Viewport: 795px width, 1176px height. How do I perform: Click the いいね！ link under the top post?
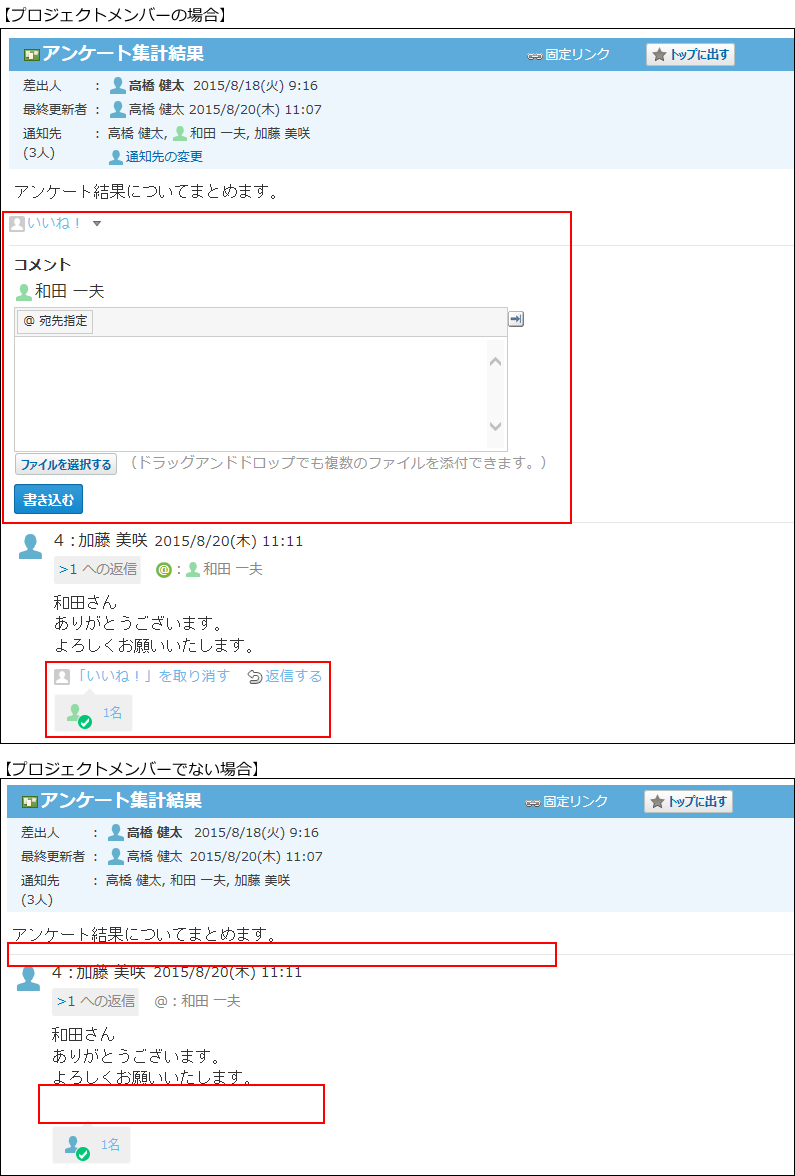(x=55, y=224)
